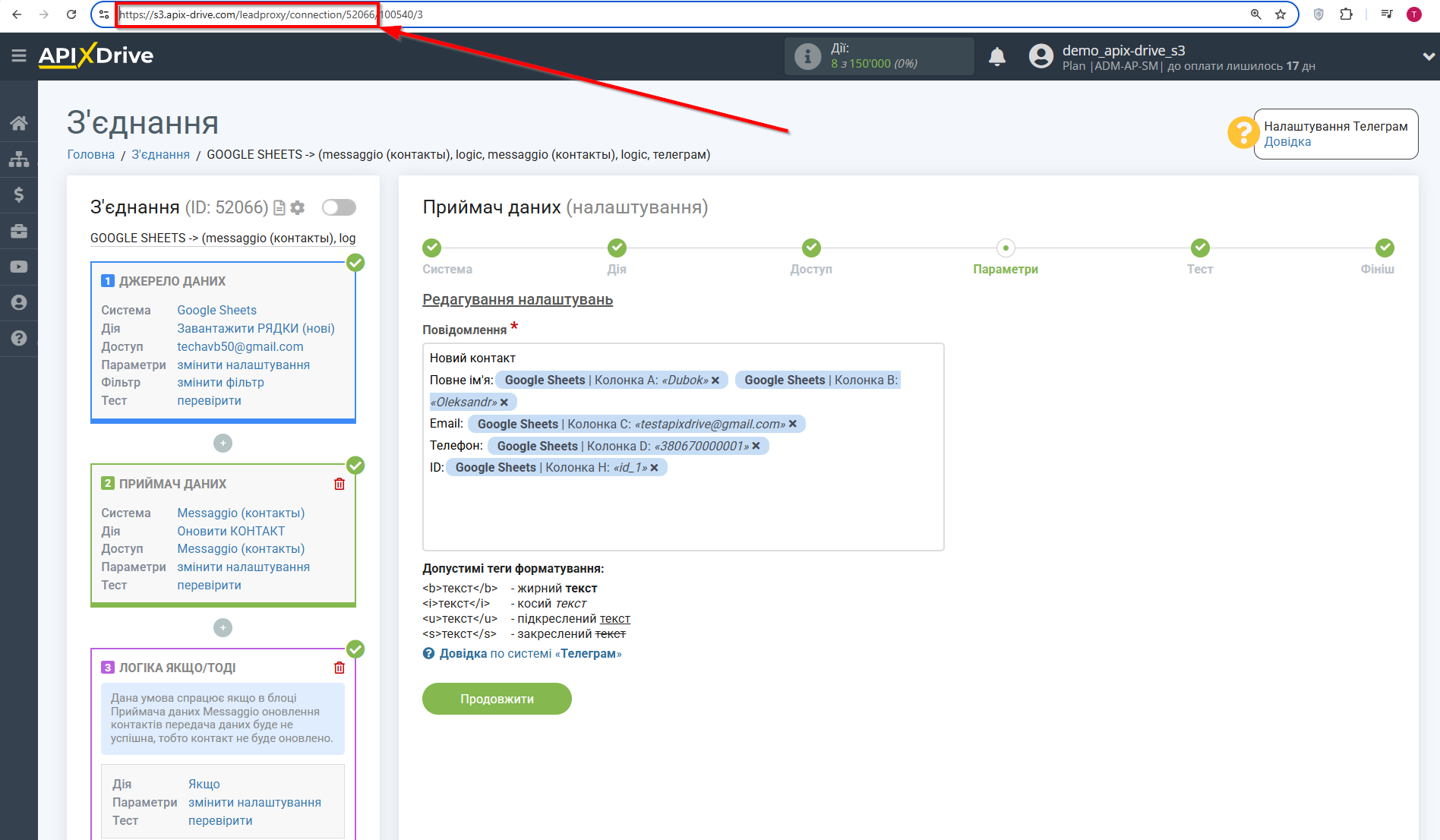Add a block below ДЖЕРЕЛО ДАНИХ with plus
The height and width of the screenshot is (840, 1440).
point(223,443)
